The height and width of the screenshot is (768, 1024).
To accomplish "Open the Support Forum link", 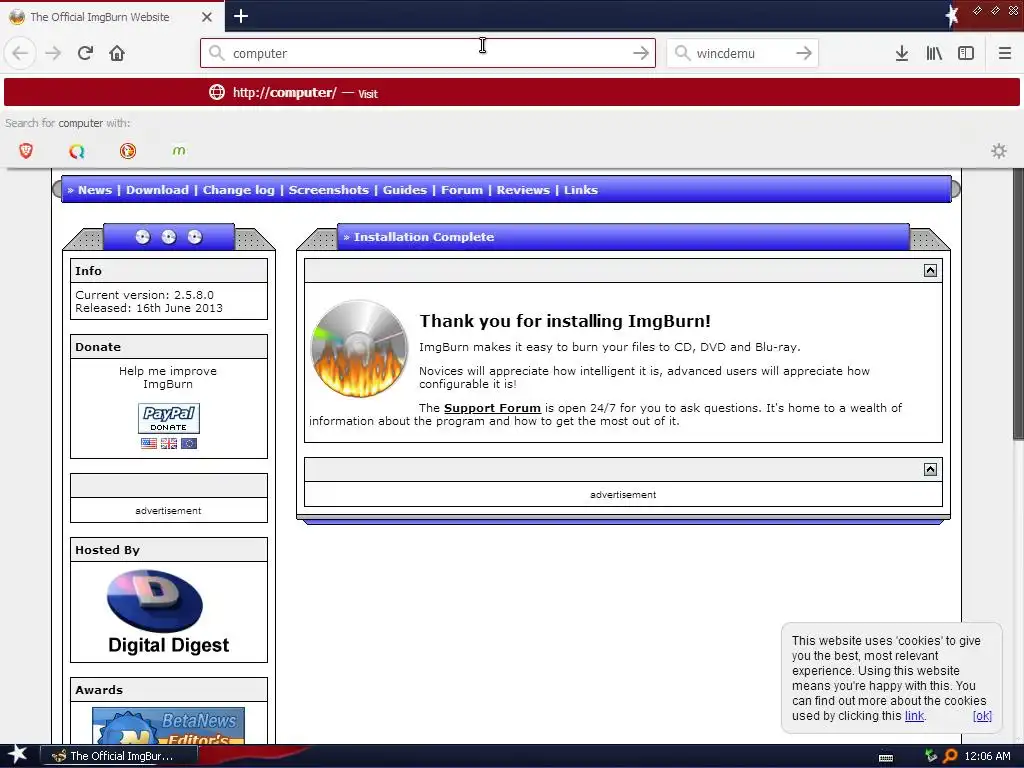I will coord(492,408).
